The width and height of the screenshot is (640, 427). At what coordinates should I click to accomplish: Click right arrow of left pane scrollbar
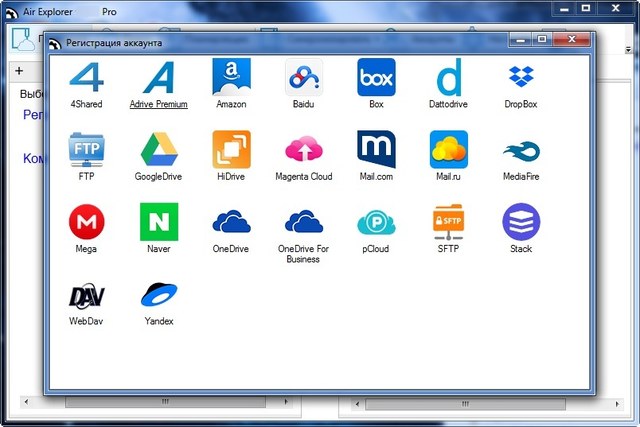(x=286, y=402)
